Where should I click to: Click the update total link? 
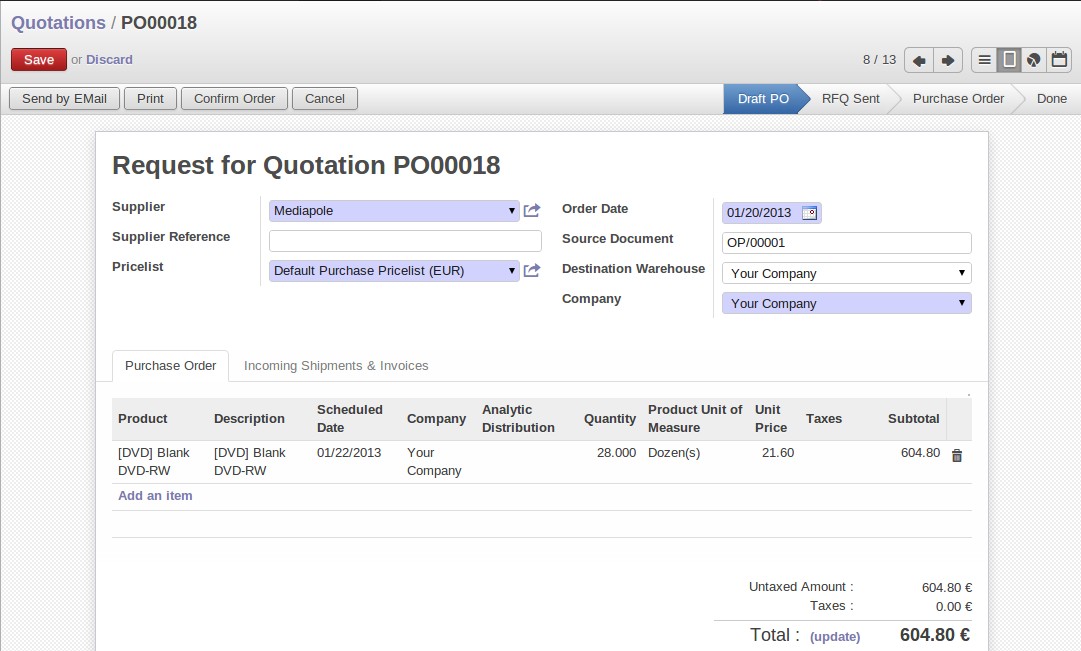click(835, 637)
